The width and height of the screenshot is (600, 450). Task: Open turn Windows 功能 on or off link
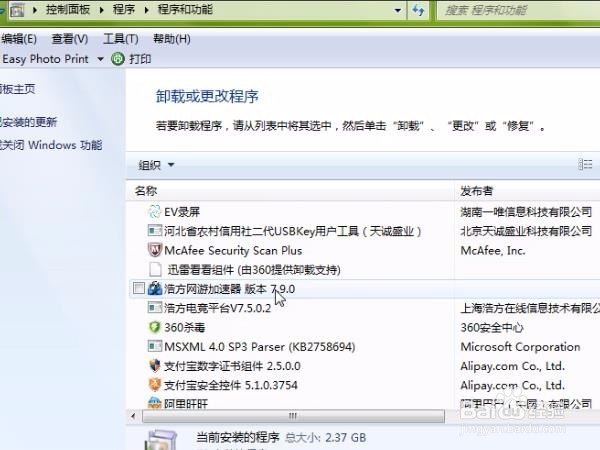click(x=51, y=145)
